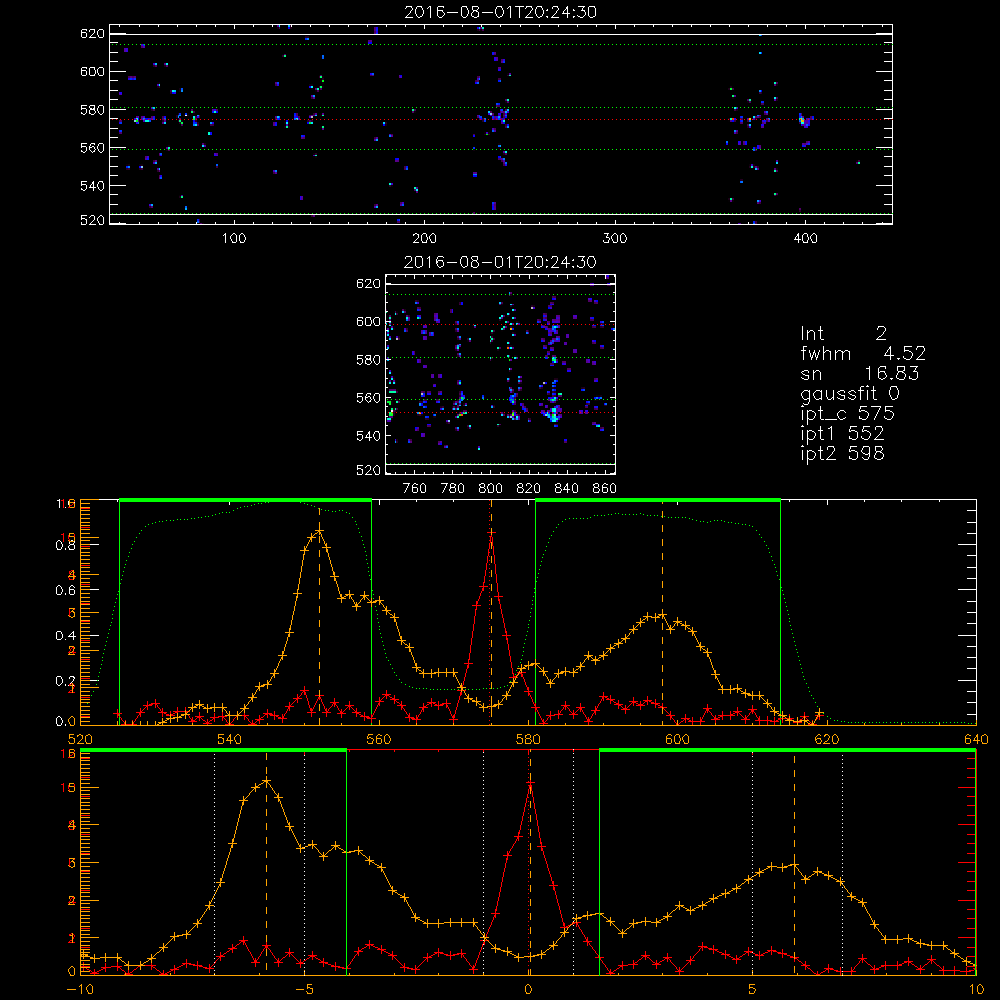
Task: Click the 800 x-axis label on middle plot
Action: tap(490, 489)
